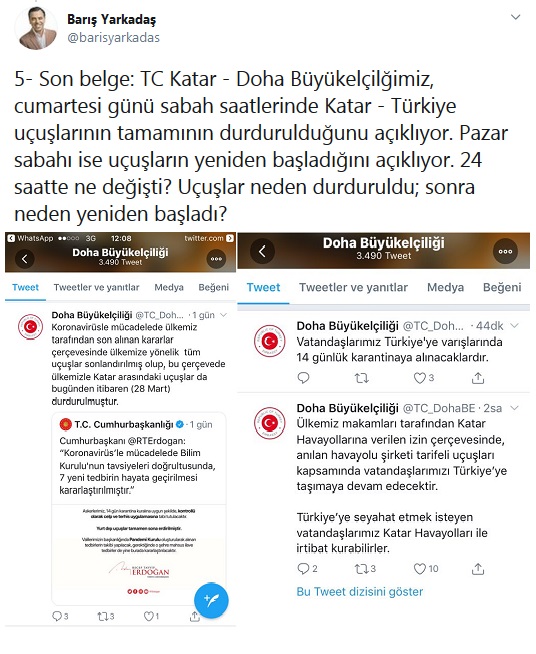Open three-dot menu in left profile header
This screenshot has height=654, width=536.
point(216,259)
